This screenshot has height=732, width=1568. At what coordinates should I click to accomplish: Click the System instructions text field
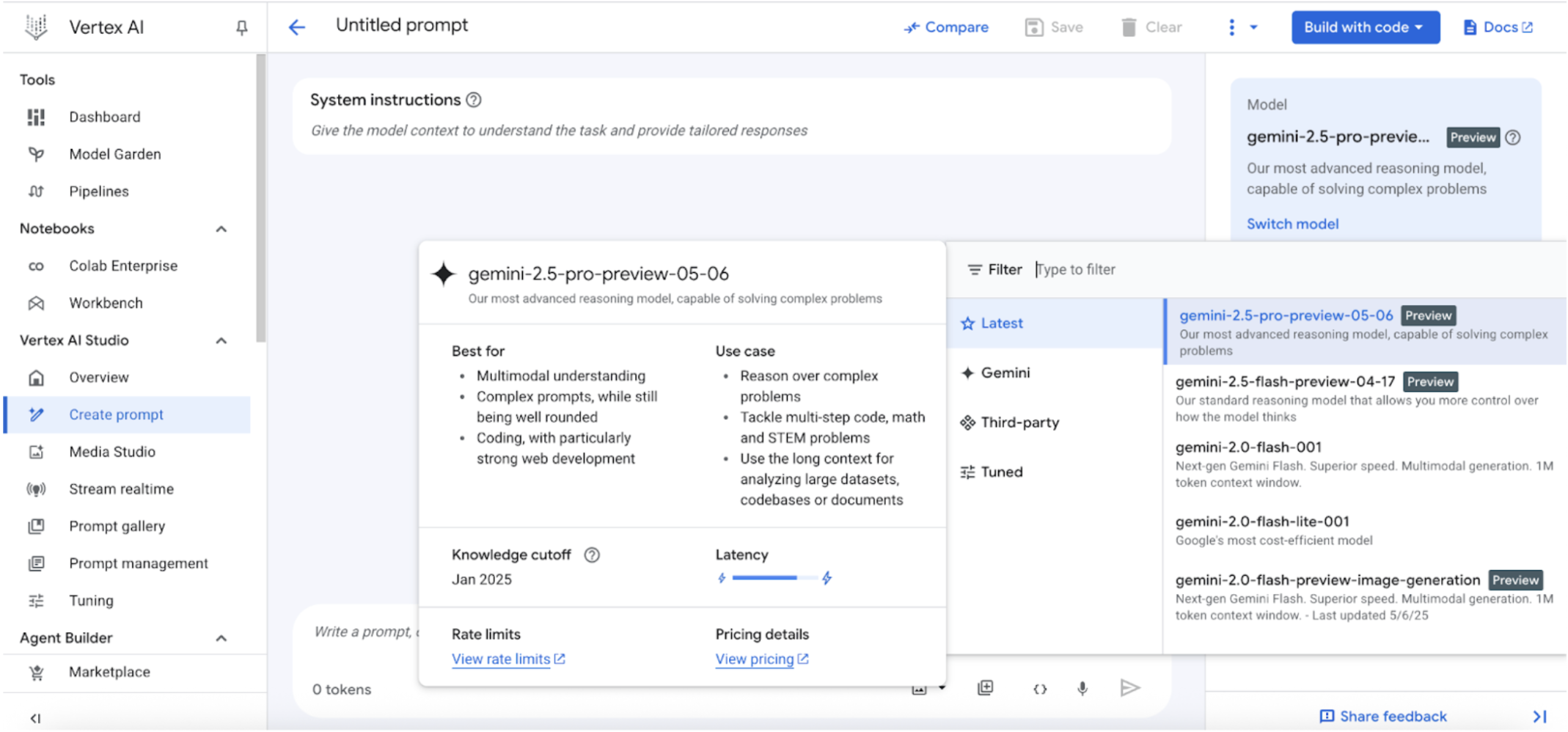(x=559, y=131)
